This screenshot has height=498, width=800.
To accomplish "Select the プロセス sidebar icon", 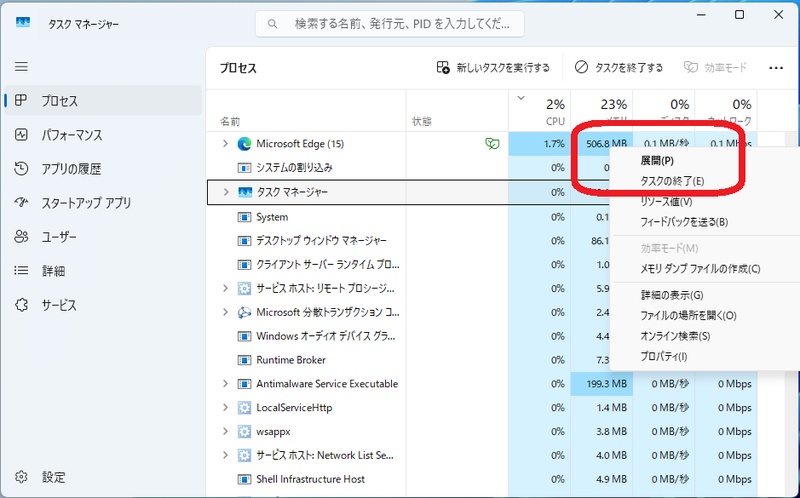I will [21, 101].
